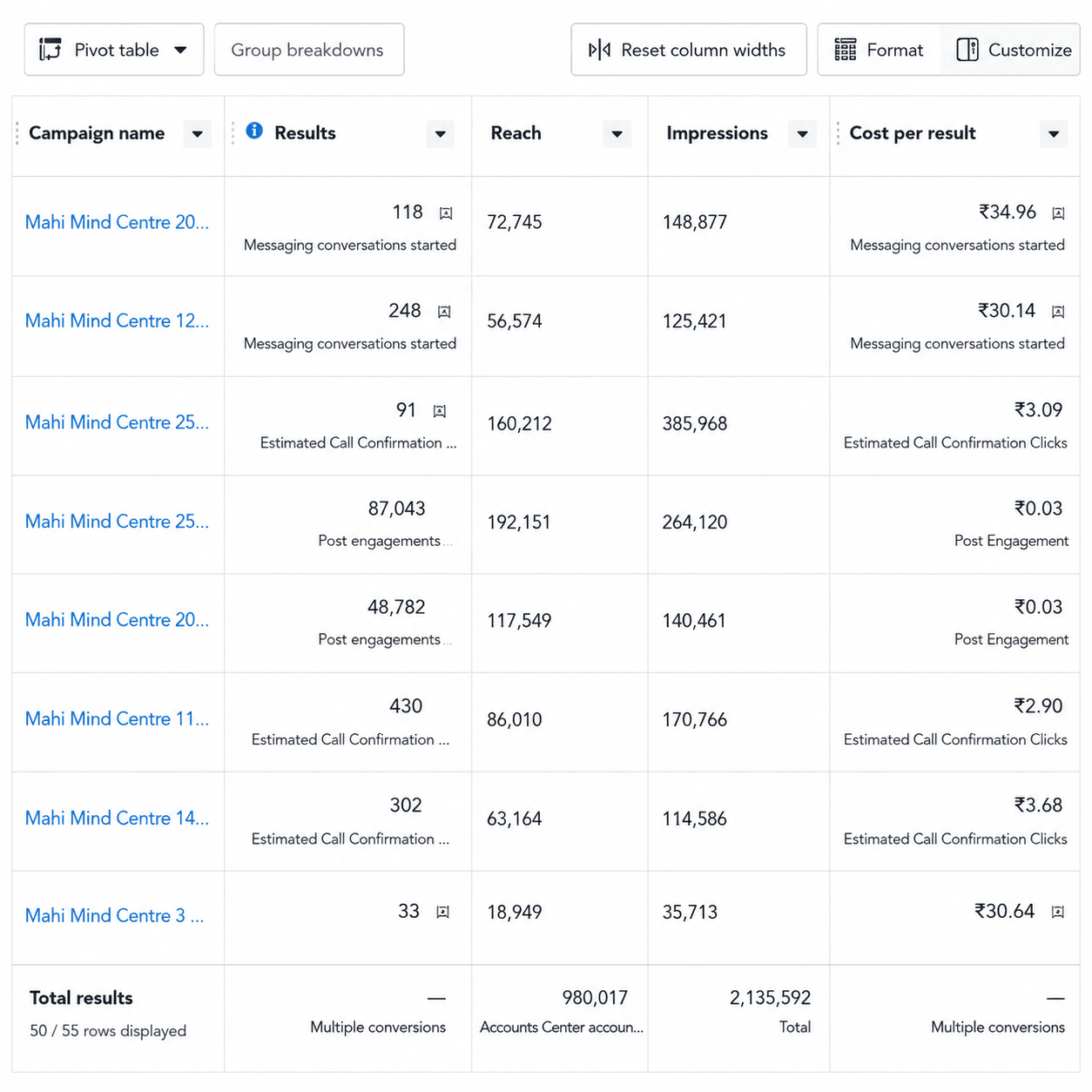The width and height of the screenshot is (1092, 1092).
Task: Click the Customize columns icon
Action: pyautogui.click(x=967, y=50)
